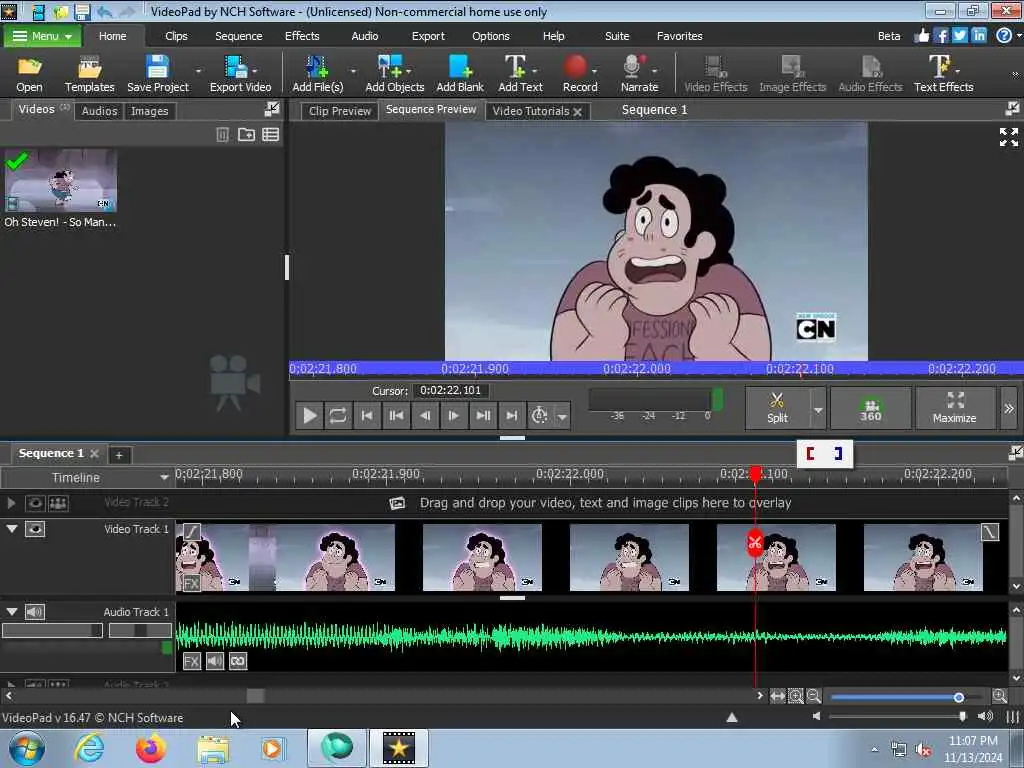The height and width of the screenshot is (768, 1024).
Task: Toggle the Audio Track 1 header speaker
Action: 35,612
